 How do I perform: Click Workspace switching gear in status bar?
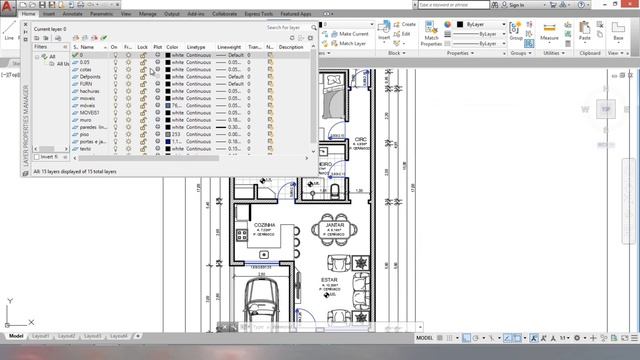pos(577,338)
